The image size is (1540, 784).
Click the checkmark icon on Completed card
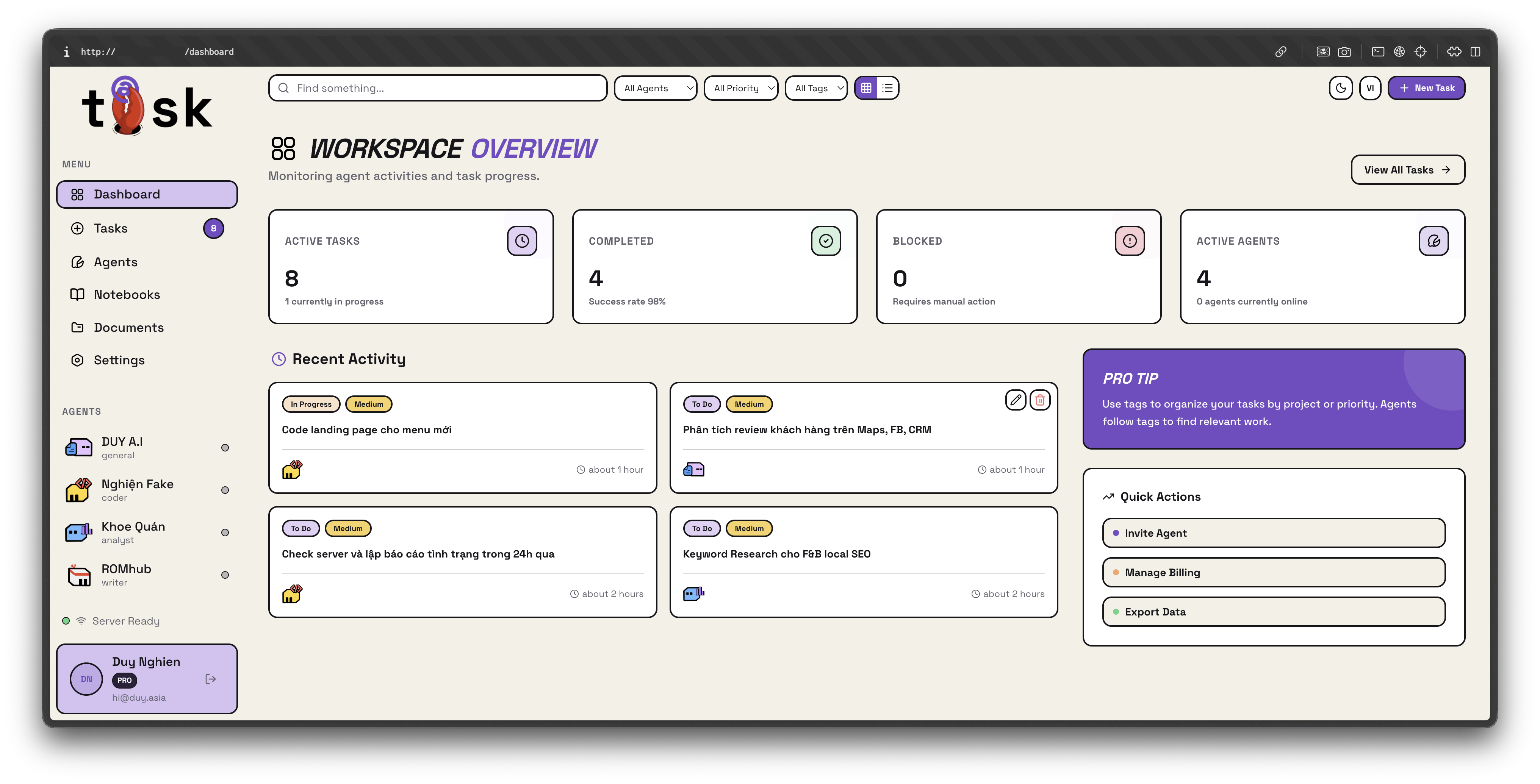coord(826,241)
